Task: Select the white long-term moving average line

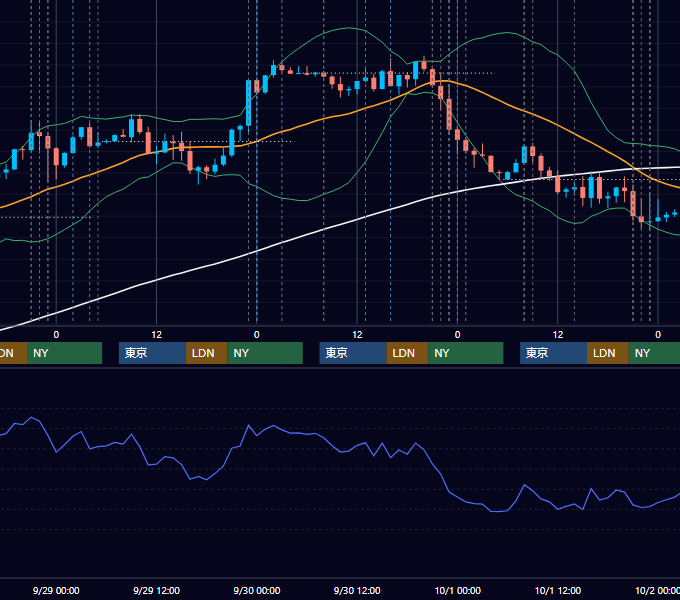Action: click(323, 229)
